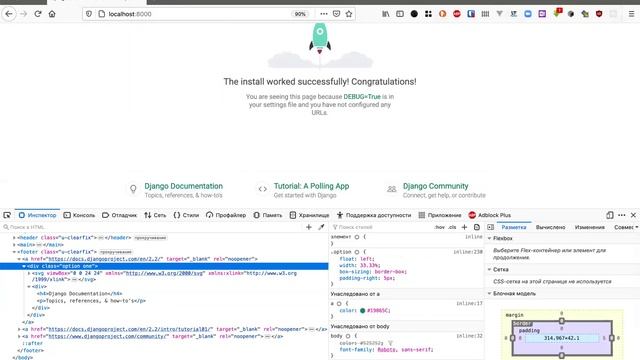Open Поддержка доступности tab
The width and height of the screenshot is (640, 360).
374,215
